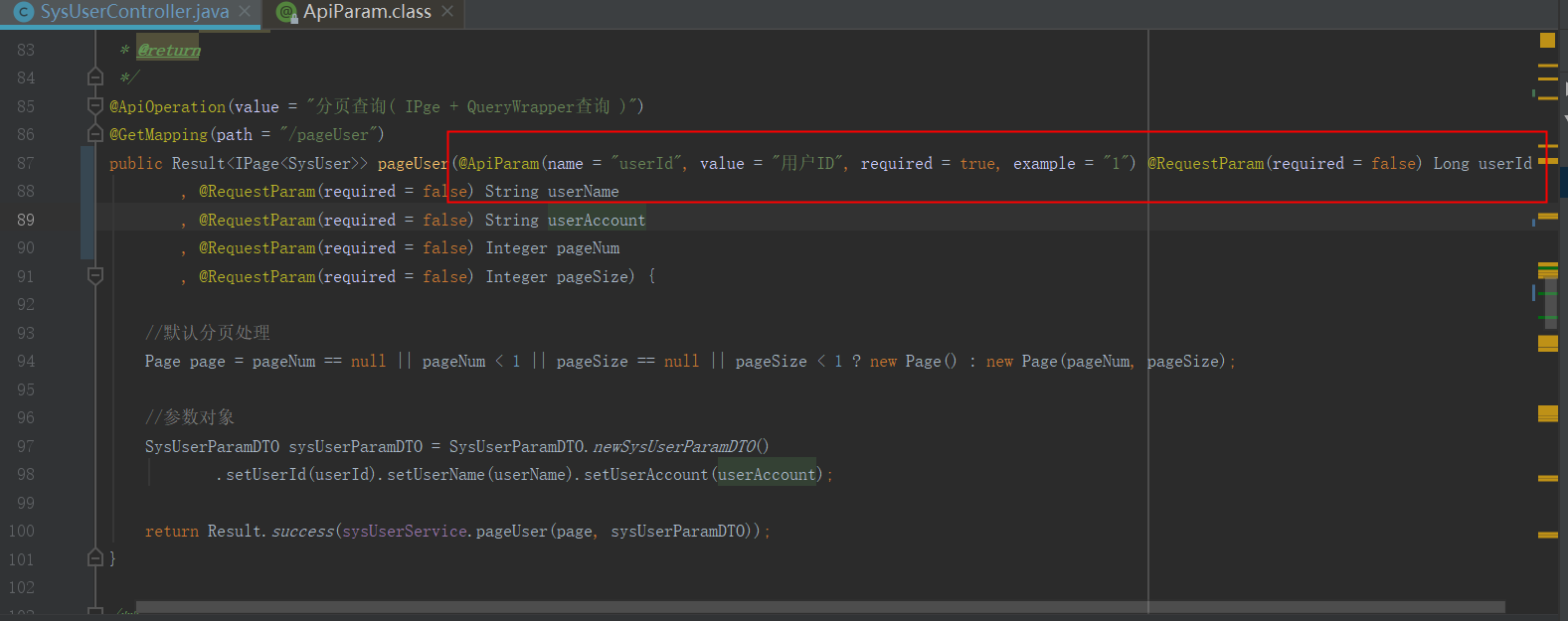1568x621 pixels.
Task: Click the setUserId call on line 98
Action: pos(265,474)
